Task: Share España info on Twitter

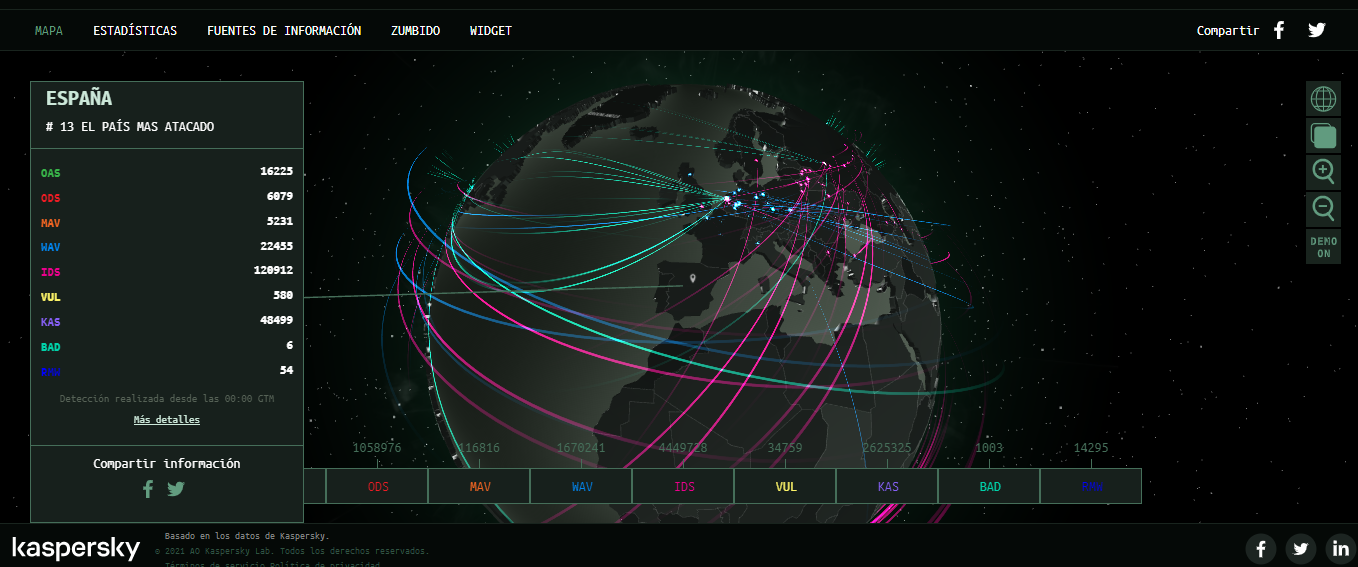Action: point(176,489)
